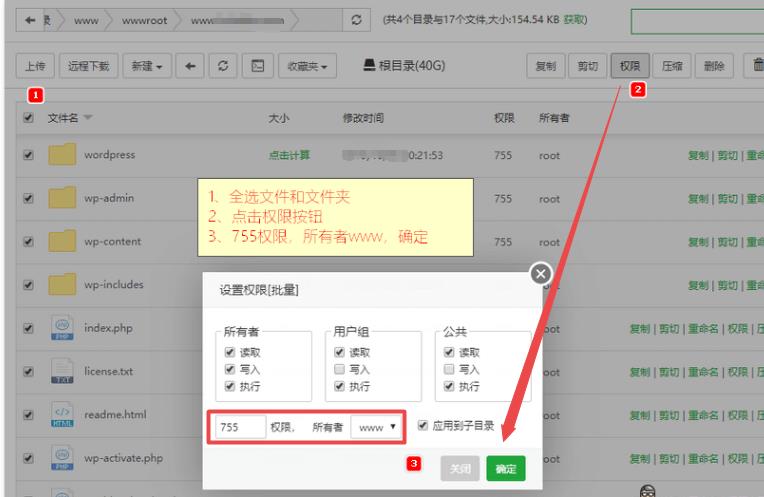Click the readme.html file icon
The width and height of the screenshot is (764, 497).
(x=62, y=414)
